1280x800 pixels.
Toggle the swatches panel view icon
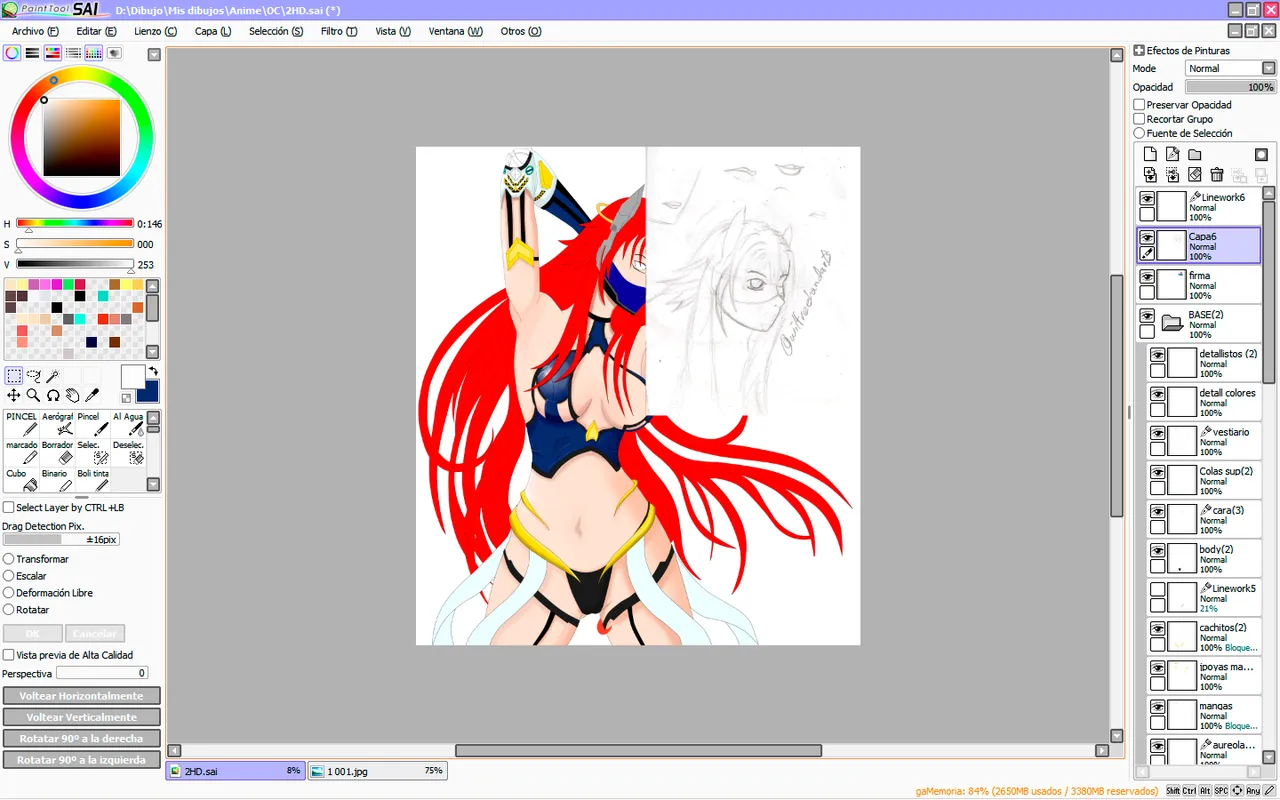[93, 53]
